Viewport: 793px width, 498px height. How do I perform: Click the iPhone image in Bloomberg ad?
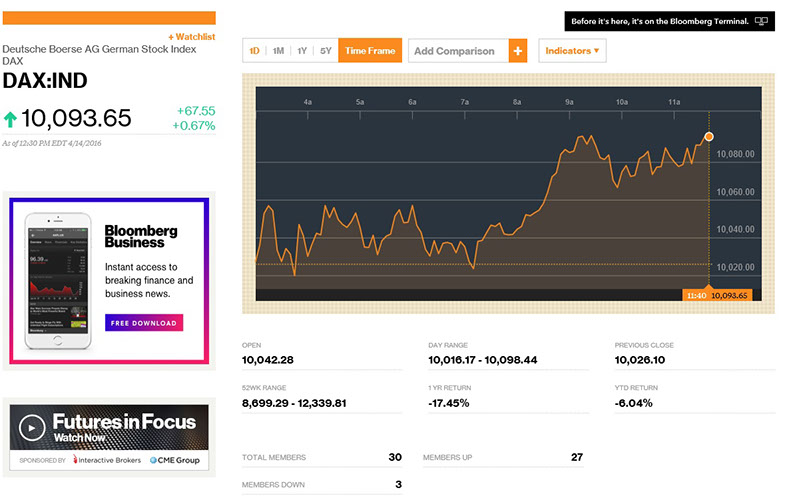coord(58,281)
